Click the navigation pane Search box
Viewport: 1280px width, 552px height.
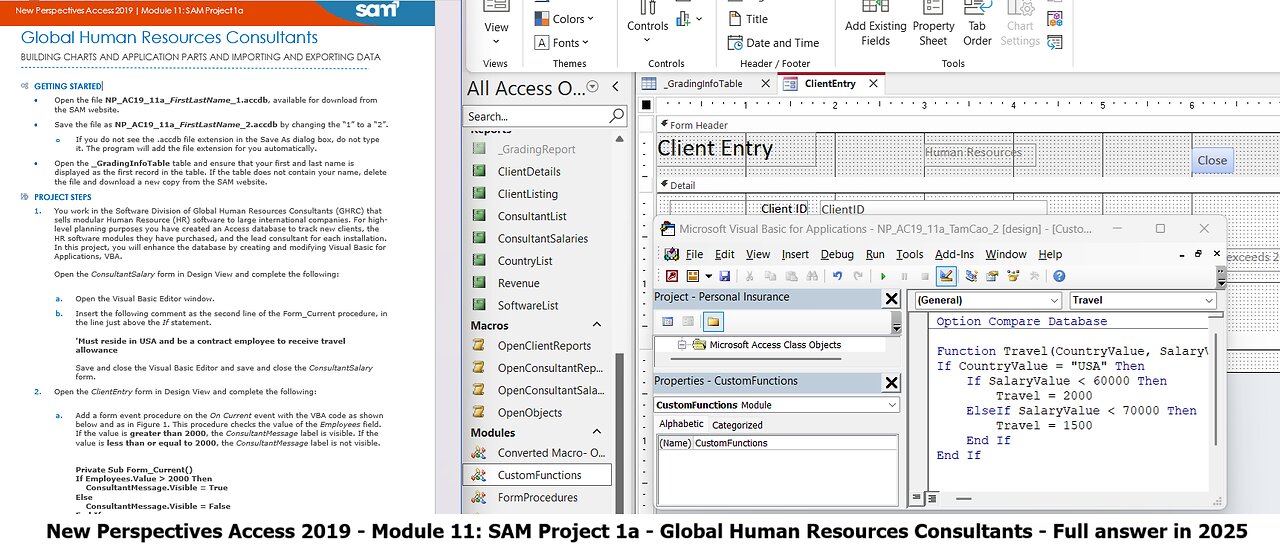coord(546,116)
